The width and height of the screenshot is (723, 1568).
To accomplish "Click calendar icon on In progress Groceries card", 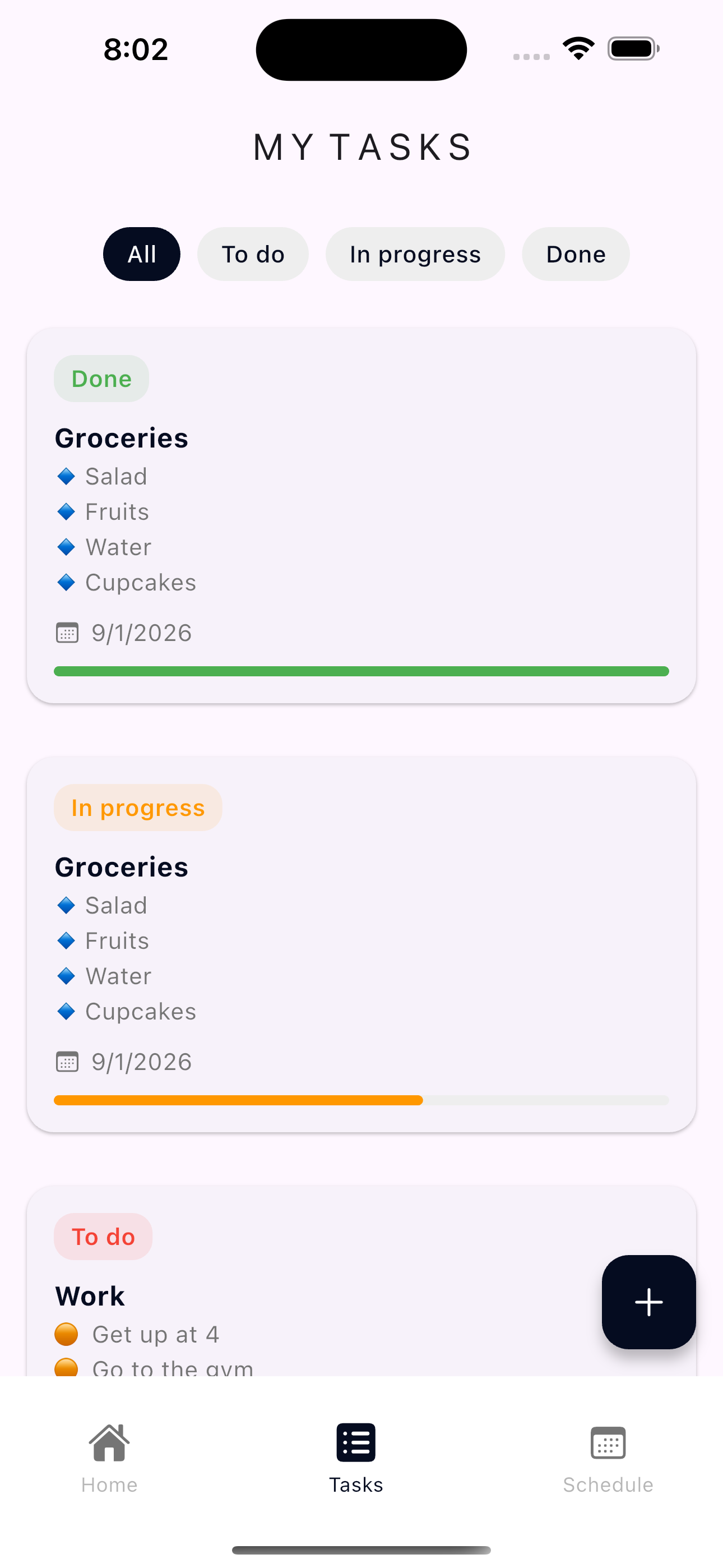I will 67,1062.
